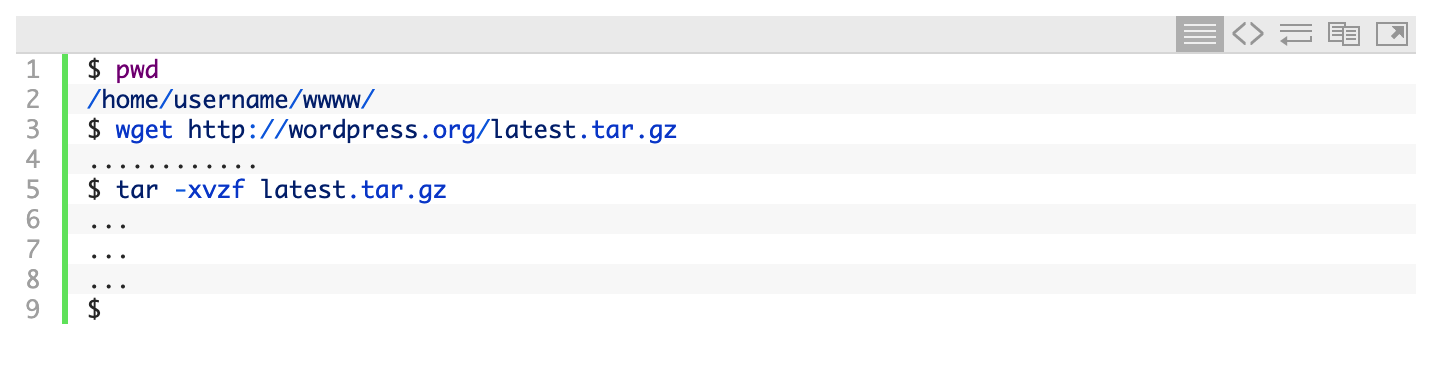Select line number 3 in the gutter
The height and width of the screenshot is (368, 1434).
coord(33,129)
